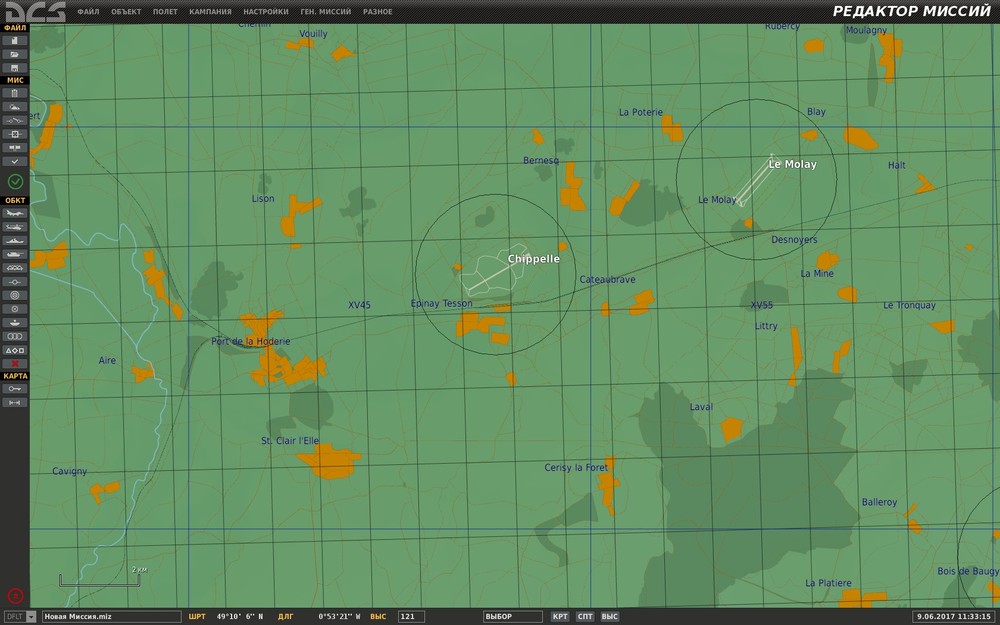Click the 2 км scale bar

pyautogui.click(x=99, y=578)
